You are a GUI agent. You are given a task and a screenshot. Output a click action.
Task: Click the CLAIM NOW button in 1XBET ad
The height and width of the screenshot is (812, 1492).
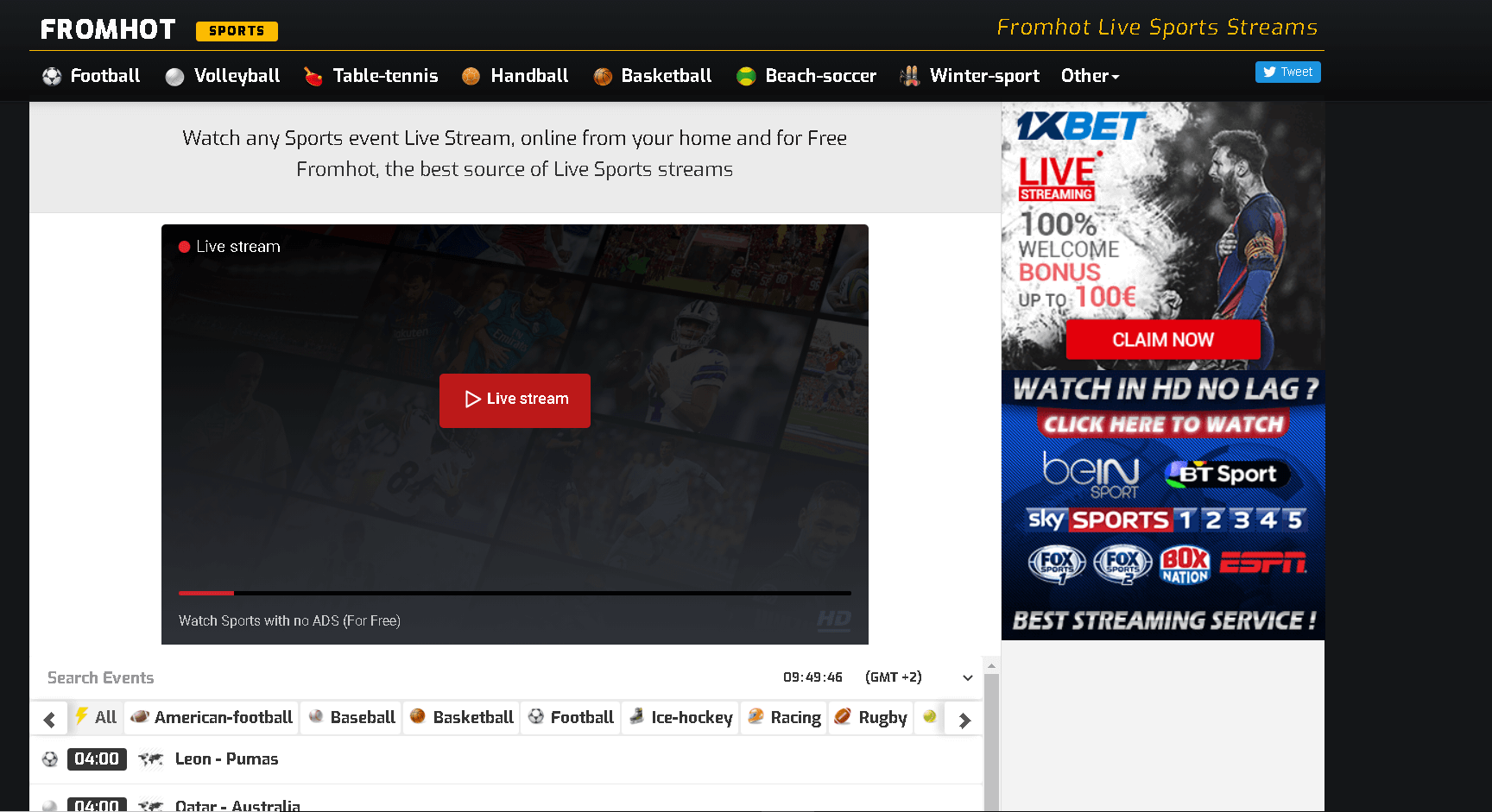pyautogui.click(x=1163, y=340)
